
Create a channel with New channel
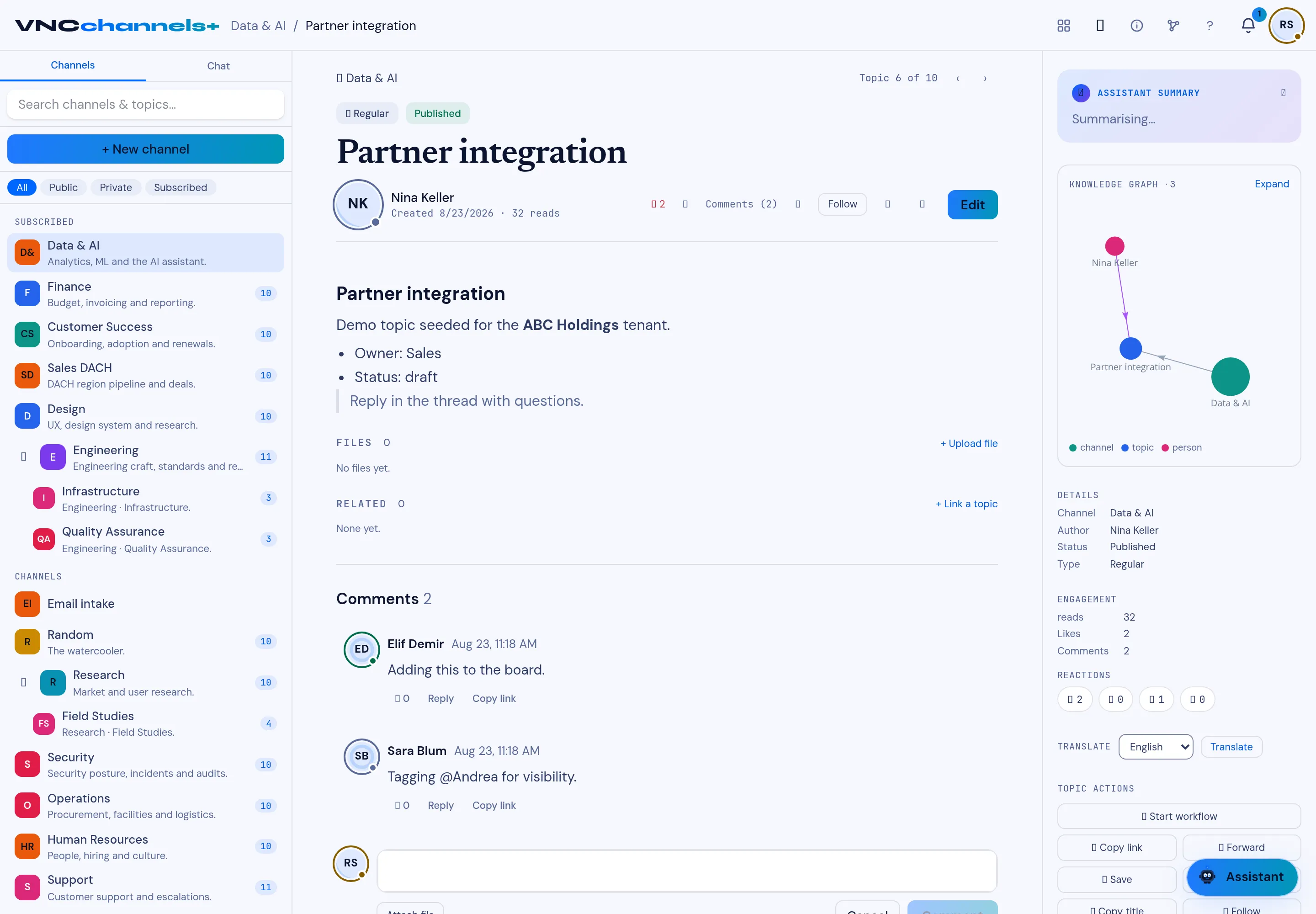point(145,149)
